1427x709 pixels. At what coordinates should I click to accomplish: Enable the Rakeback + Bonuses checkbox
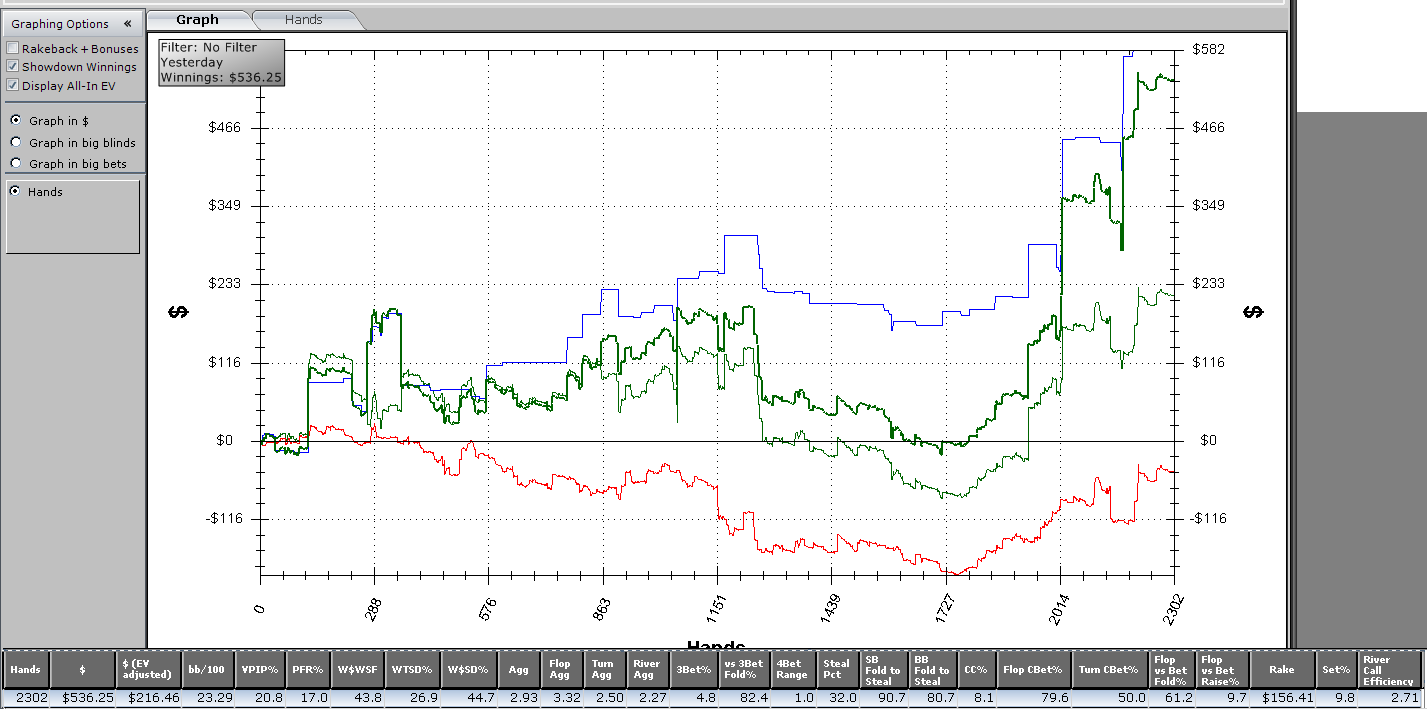pyautogui.click(x=13, y=49)
